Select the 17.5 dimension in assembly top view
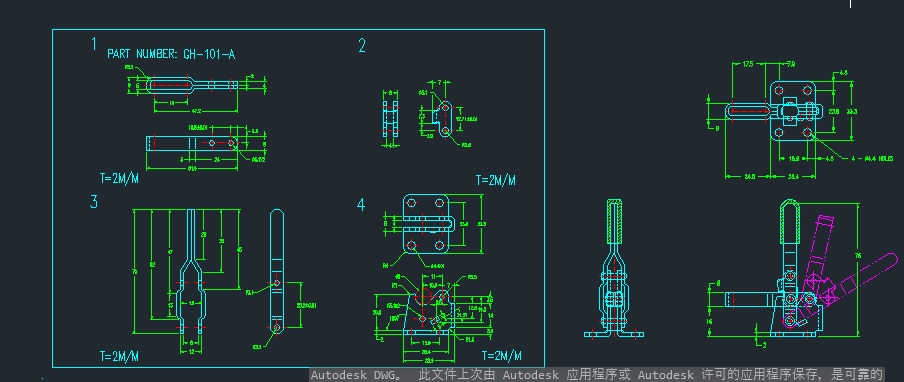This screenshot has width=904, height=382. [x=748, y=64]
